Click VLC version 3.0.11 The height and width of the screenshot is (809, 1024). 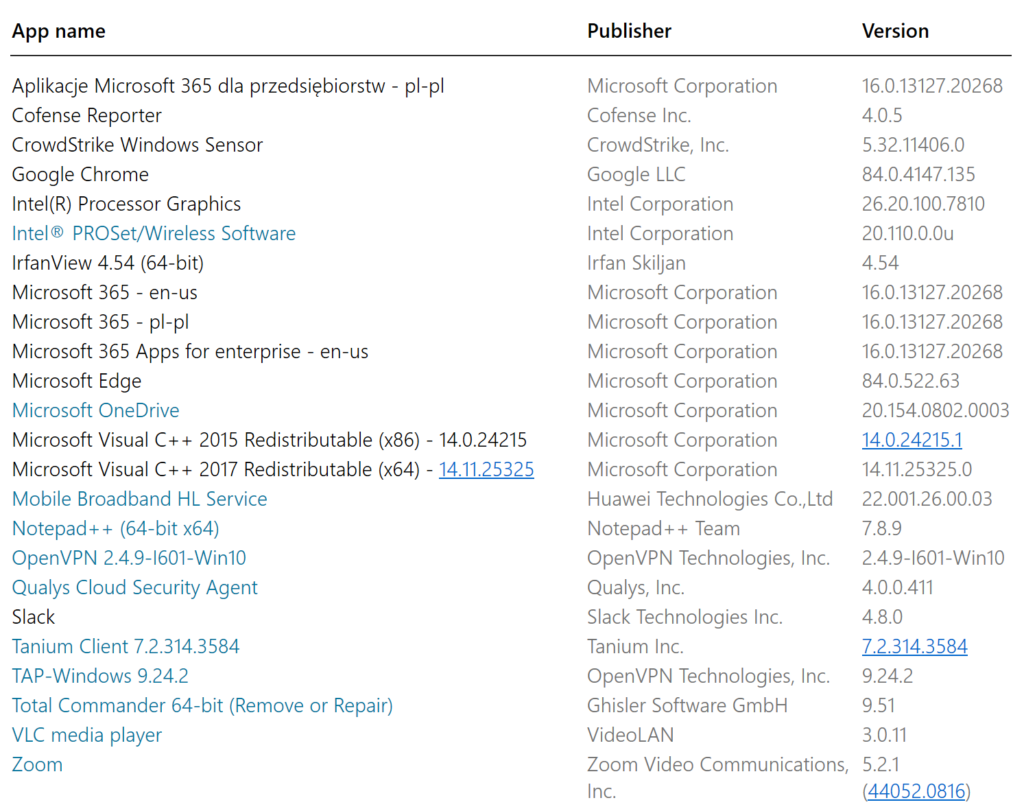coord(884,735)
